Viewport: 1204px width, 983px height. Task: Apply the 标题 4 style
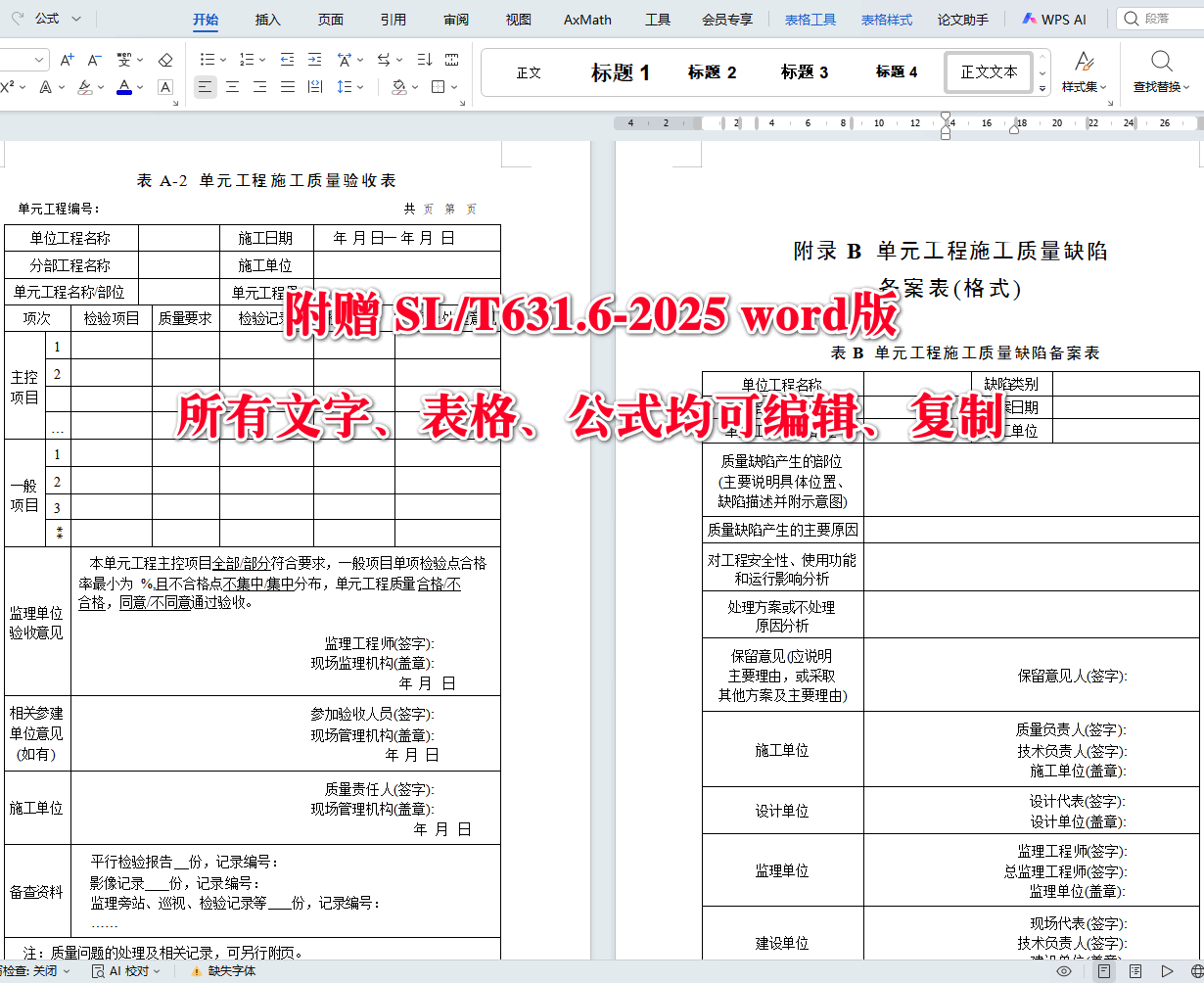point(897,72)
